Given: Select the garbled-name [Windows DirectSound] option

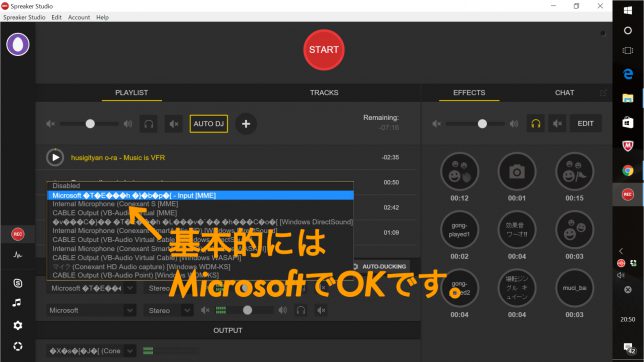Looking at the screenshot, I should [x=200, y=222].
